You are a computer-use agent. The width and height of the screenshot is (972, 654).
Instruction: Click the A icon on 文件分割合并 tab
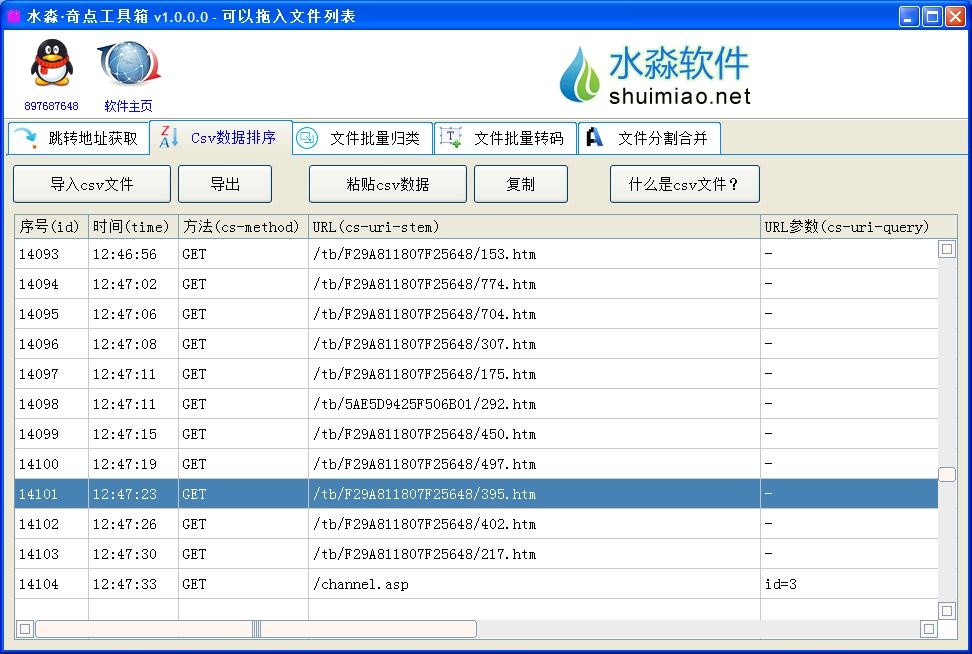coord(594,138)
